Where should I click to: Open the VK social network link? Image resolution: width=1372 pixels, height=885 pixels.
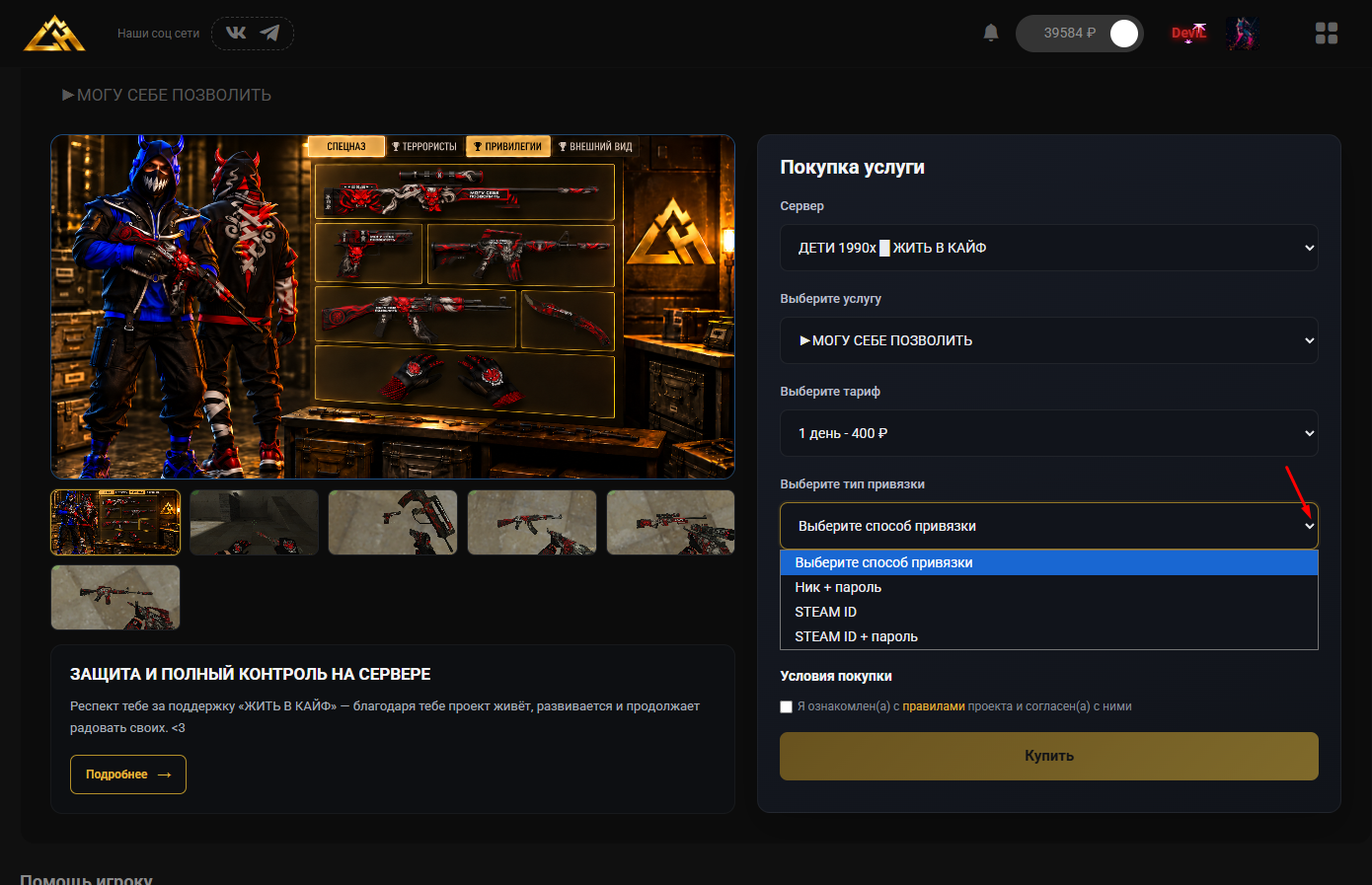click(236, 33)
